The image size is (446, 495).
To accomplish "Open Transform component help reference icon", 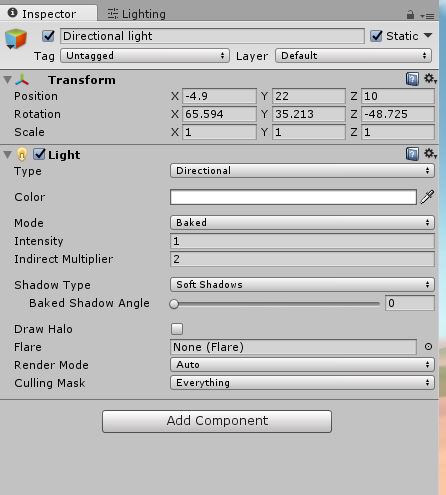I will tap(412, 79).
